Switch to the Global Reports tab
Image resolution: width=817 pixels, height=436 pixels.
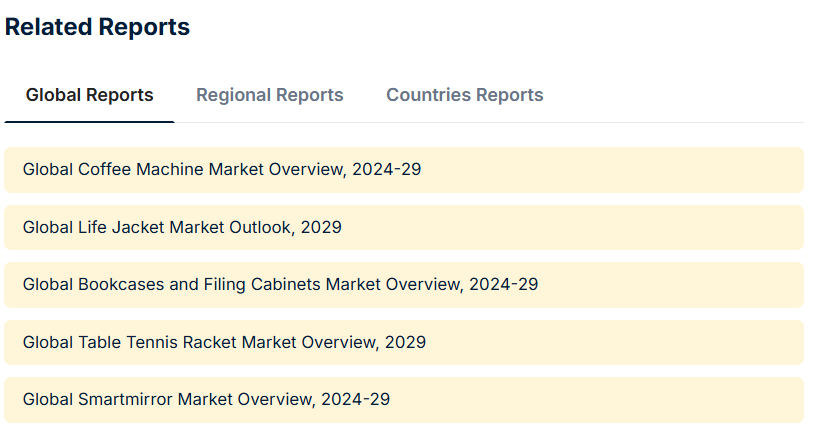tap(89, 95)
